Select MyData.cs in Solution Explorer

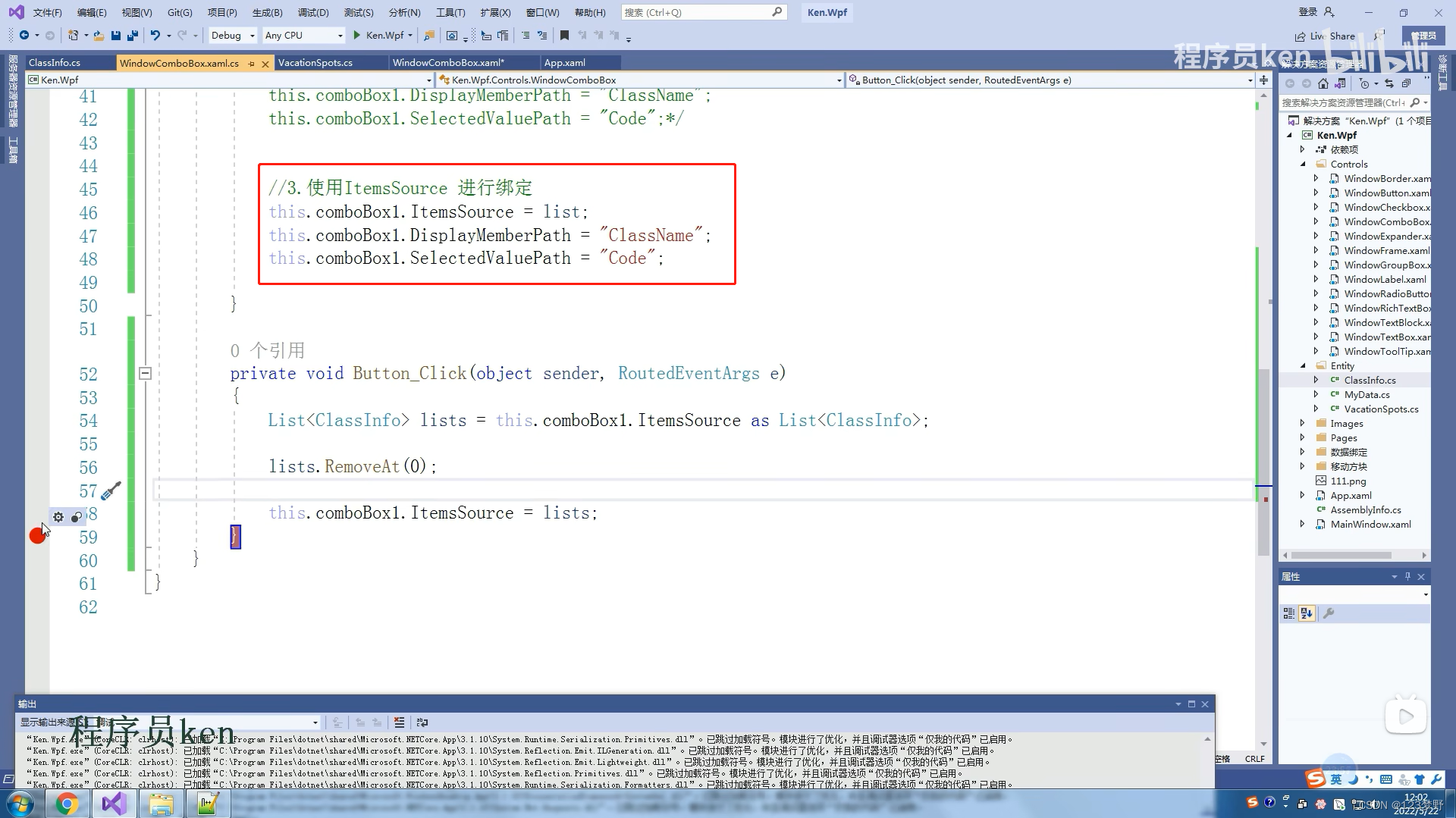(1367, 394)
